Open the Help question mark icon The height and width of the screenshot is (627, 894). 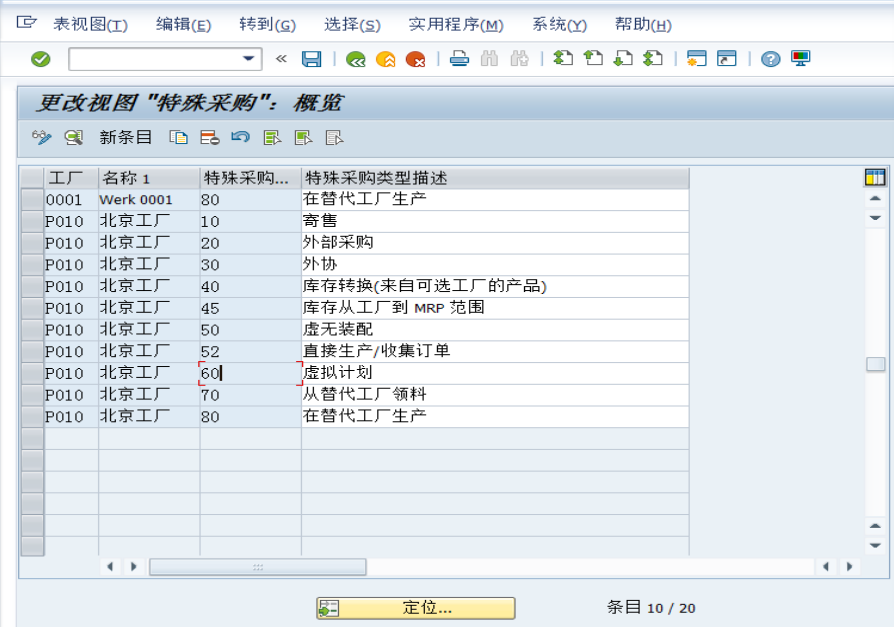770,59
